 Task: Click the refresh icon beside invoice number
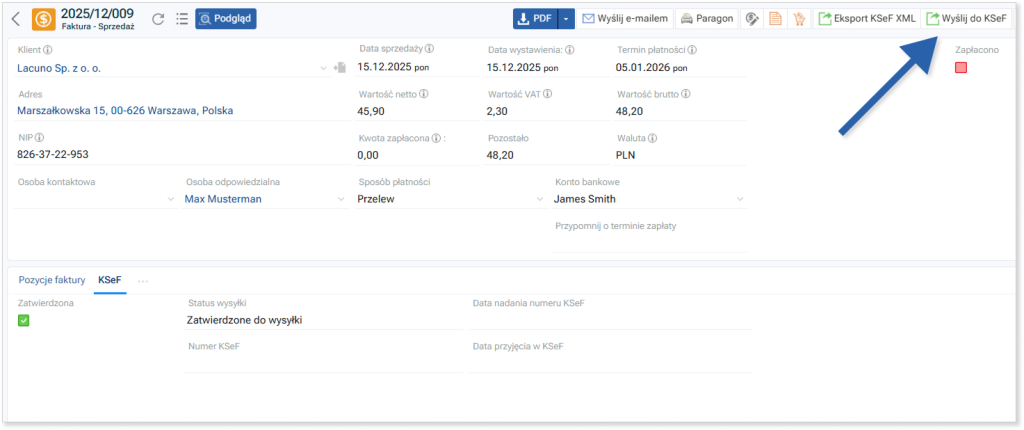[157, 19]
